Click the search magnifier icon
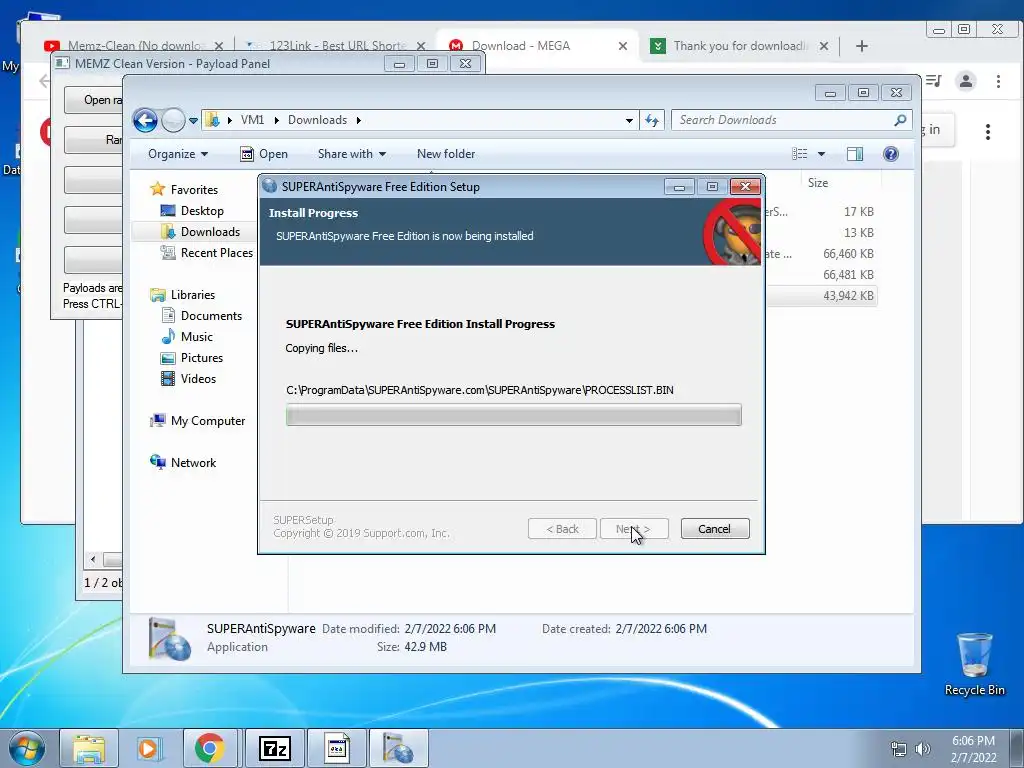Viewport: 1024px width, 768px height. click(900, 120)
